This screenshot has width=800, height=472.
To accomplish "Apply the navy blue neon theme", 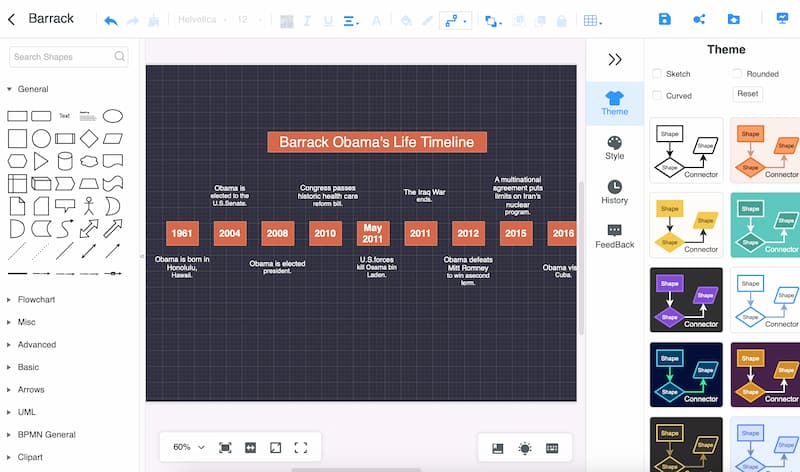I will 686,375.
